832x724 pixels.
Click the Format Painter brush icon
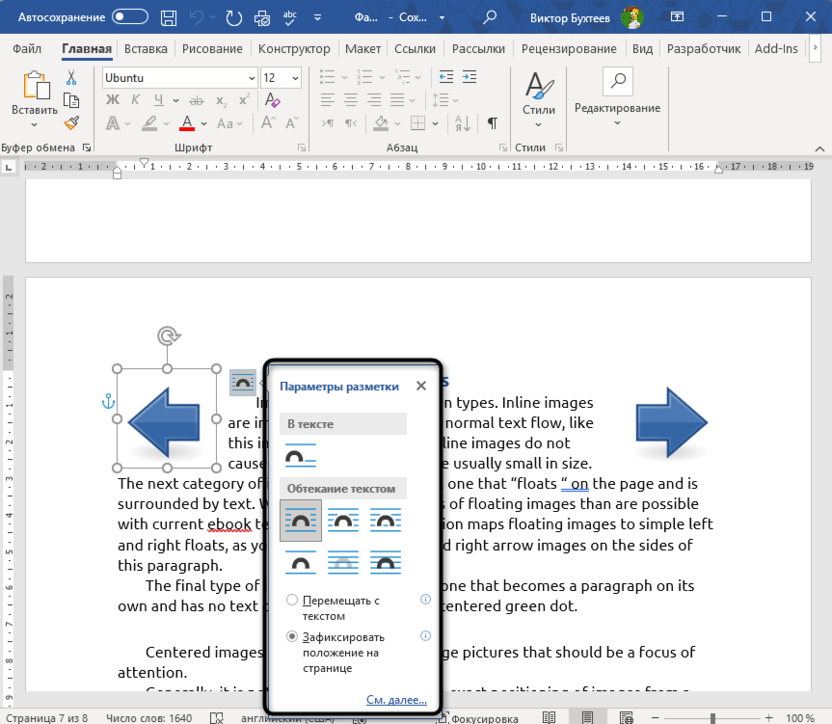click(x=71, y=122)
